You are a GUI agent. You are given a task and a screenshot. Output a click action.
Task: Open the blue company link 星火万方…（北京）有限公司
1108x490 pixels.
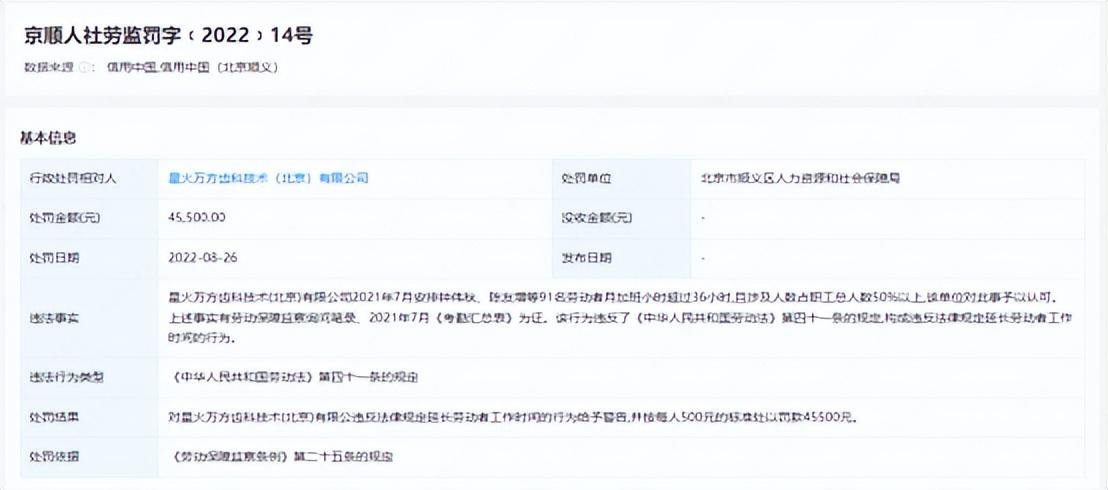268,178
